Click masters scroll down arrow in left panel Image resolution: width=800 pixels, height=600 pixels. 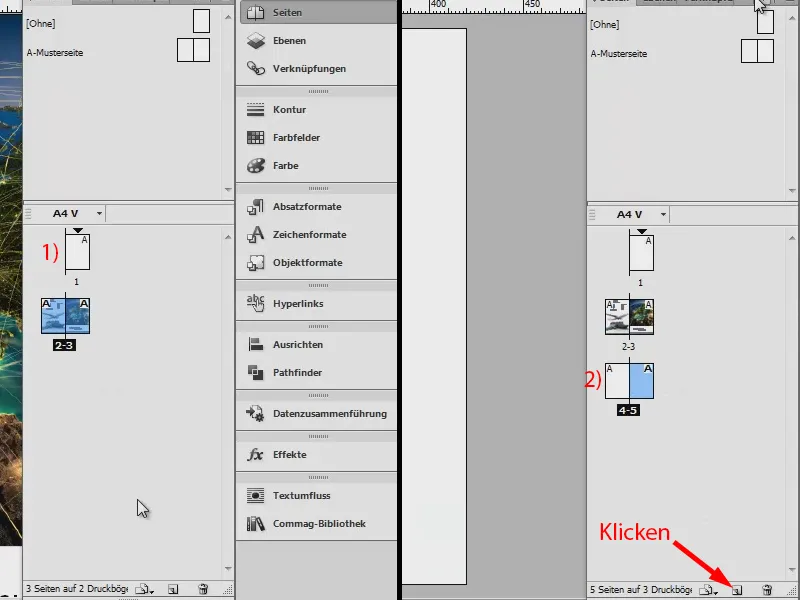pos(228,190)
